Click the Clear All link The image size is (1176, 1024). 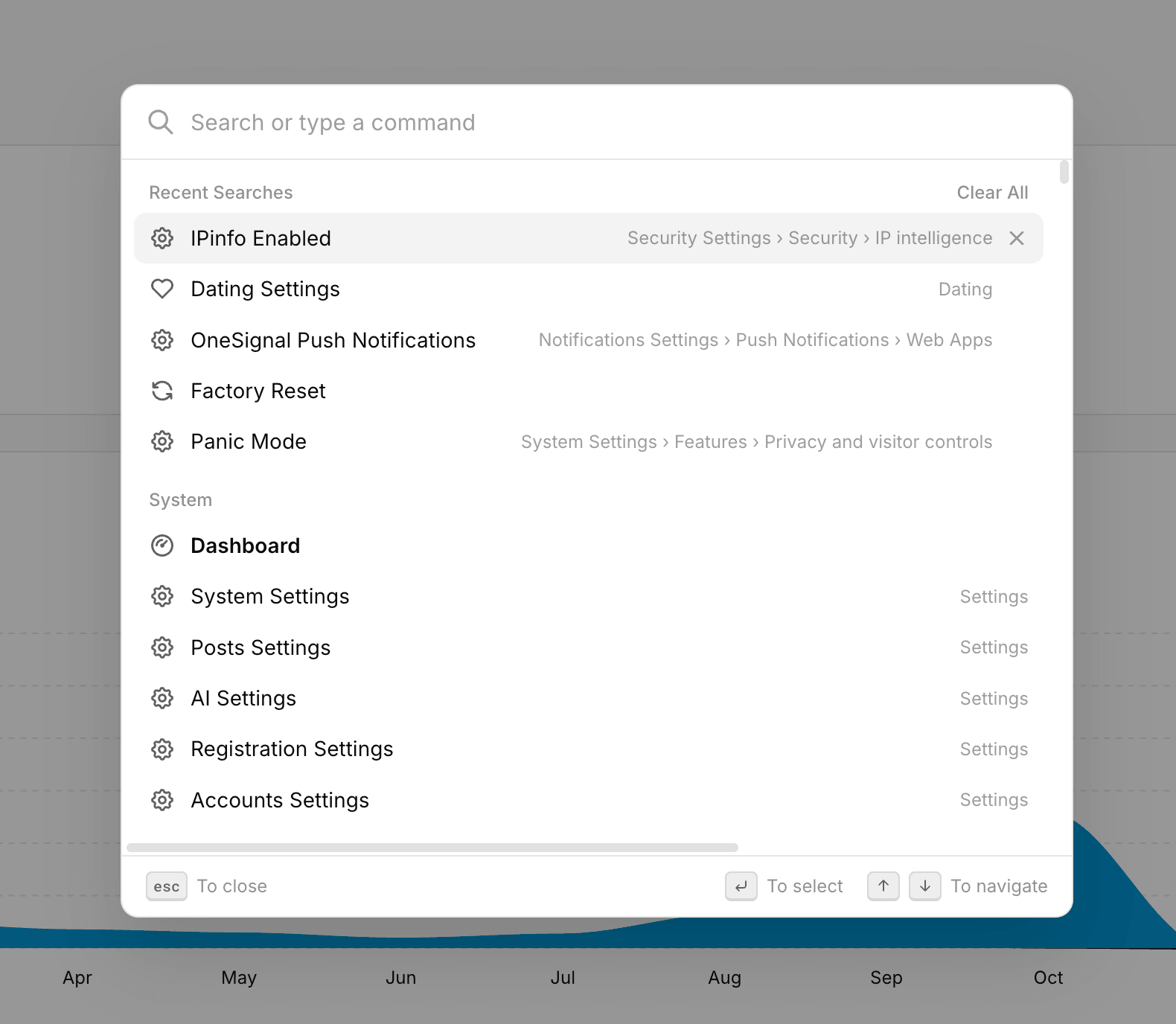click(992, 193)
